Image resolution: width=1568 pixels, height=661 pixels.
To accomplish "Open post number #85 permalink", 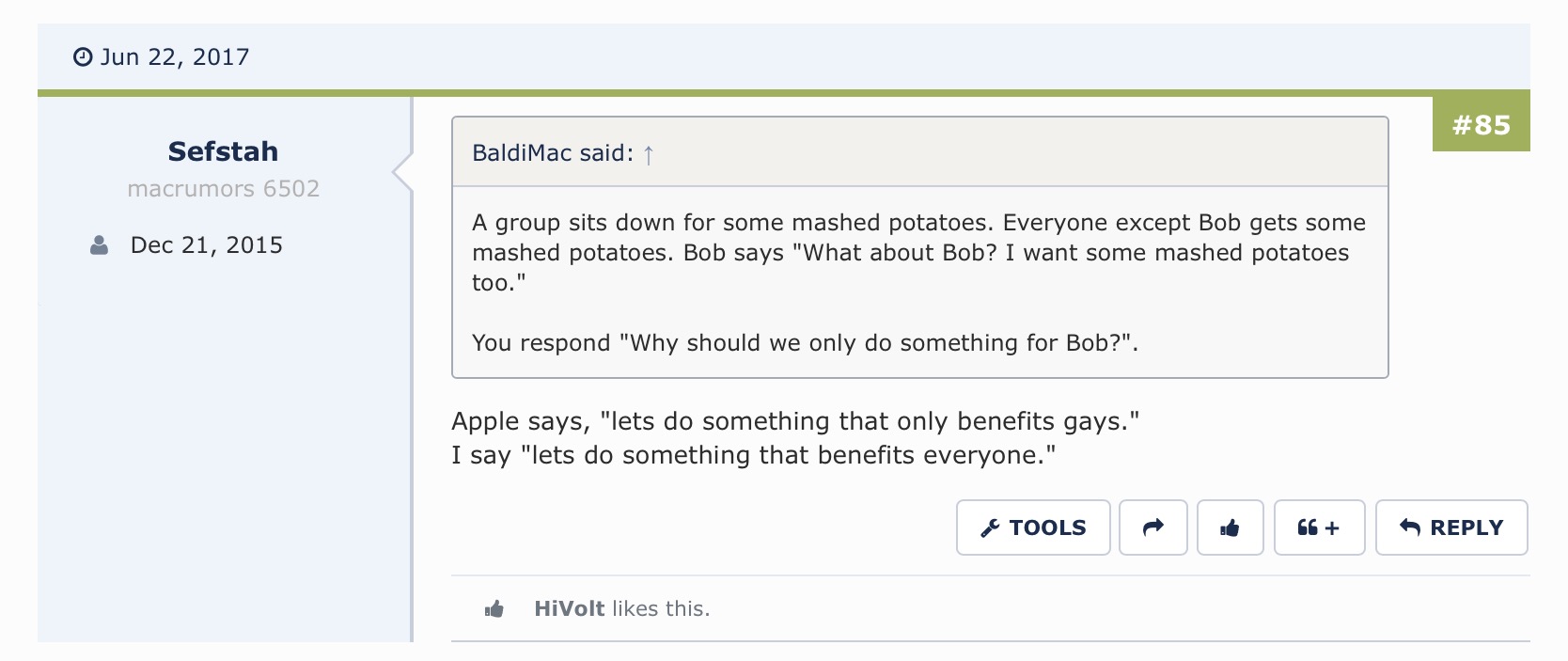I will pos(1481,124).
